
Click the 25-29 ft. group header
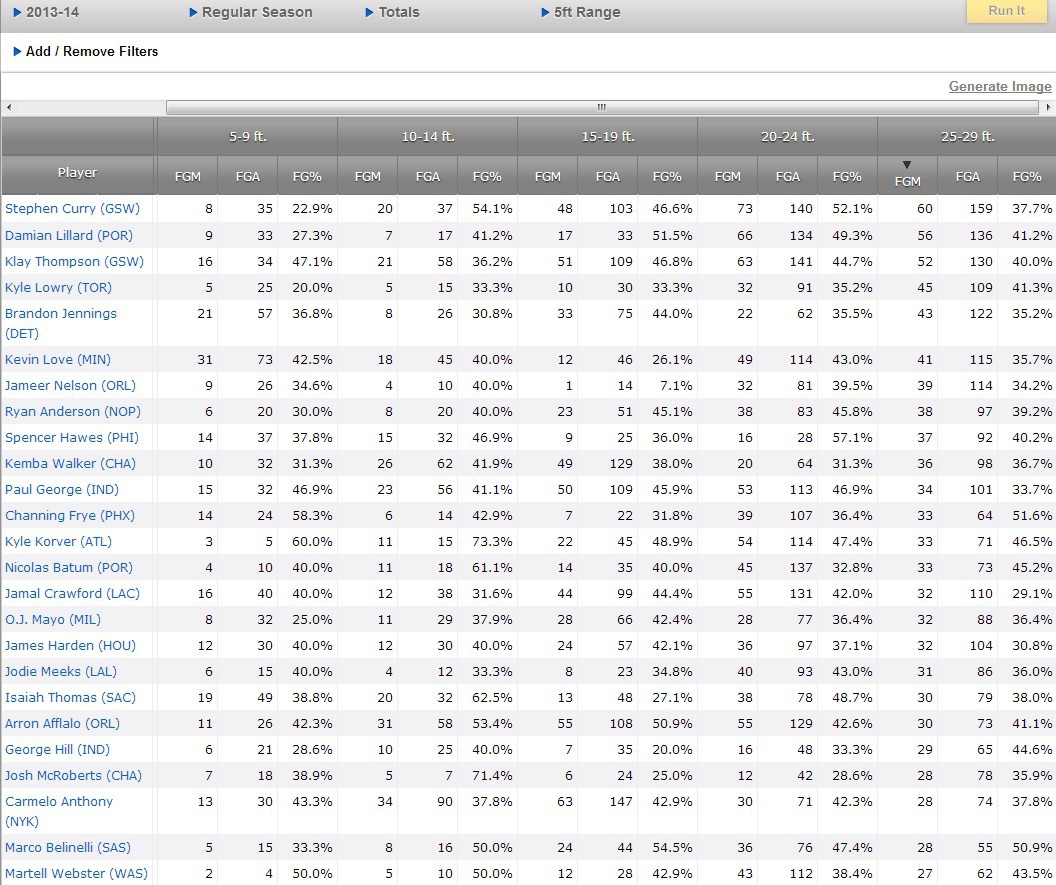(967, 137)
